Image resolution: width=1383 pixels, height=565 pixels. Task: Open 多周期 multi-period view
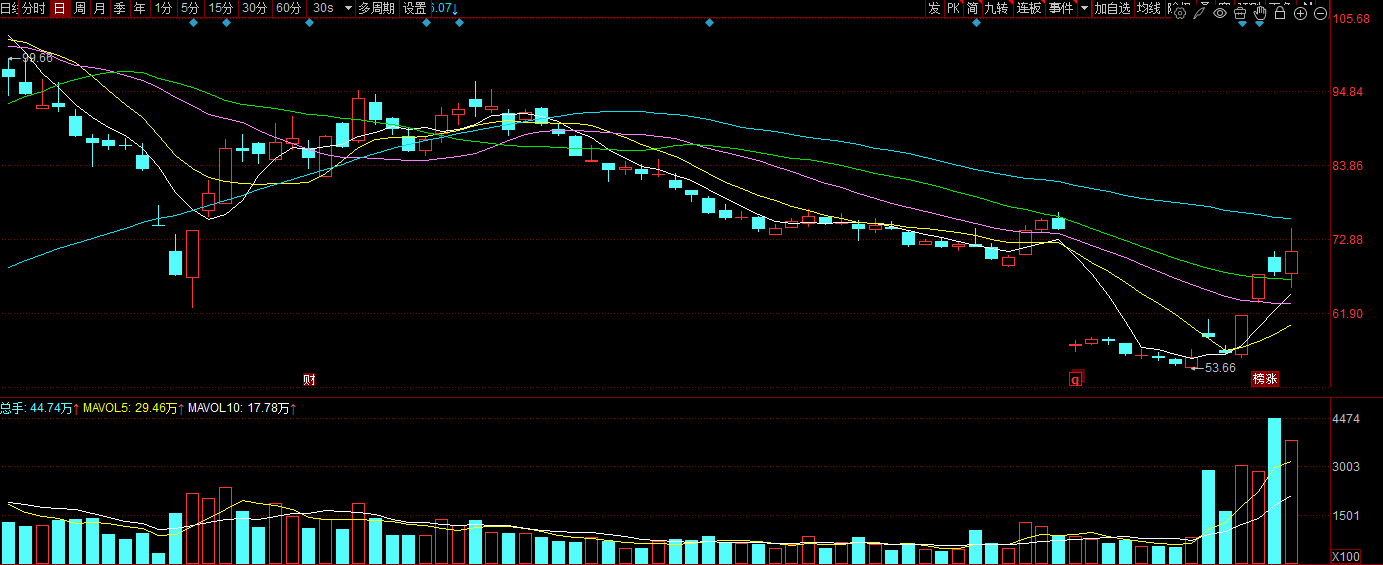coord(377,8)
